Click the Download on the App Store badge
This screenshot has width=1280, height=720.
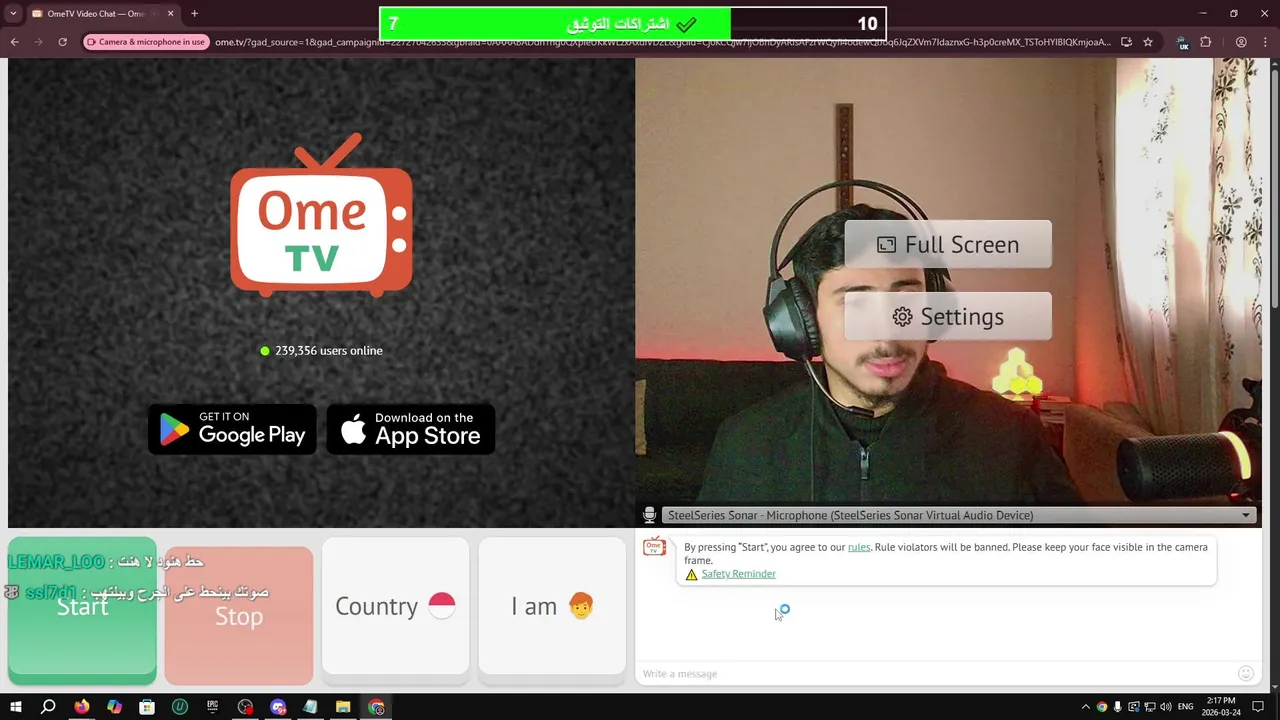411,429
